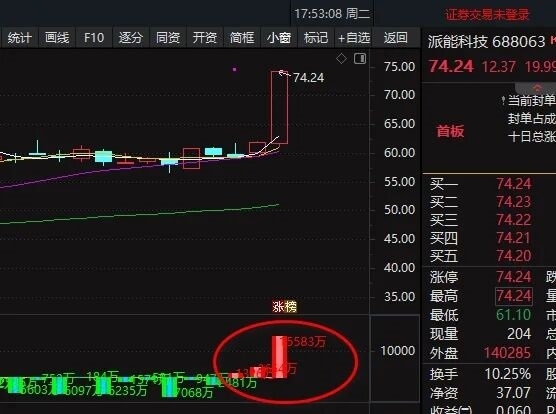Open the 开资 toolbar option
Viewport: 556px width, 414px height.
(205, 38)
